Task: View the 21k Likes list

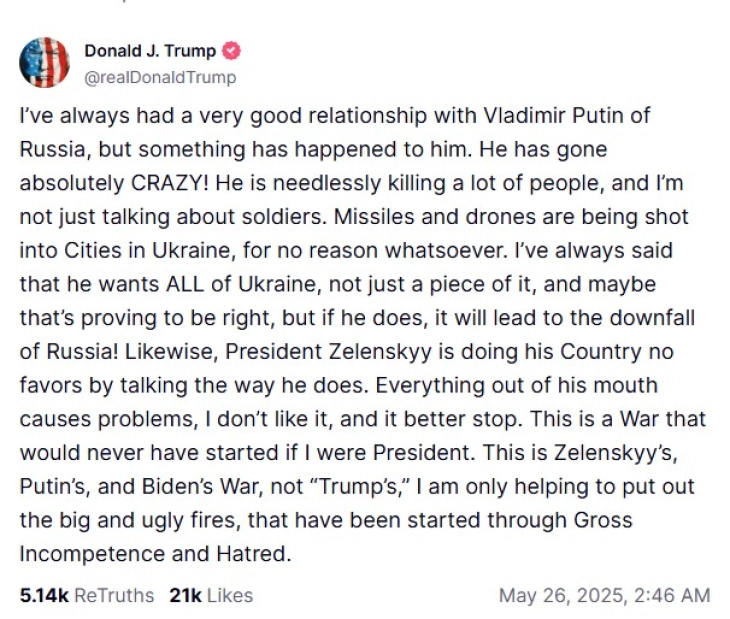Action: point(211,595)
